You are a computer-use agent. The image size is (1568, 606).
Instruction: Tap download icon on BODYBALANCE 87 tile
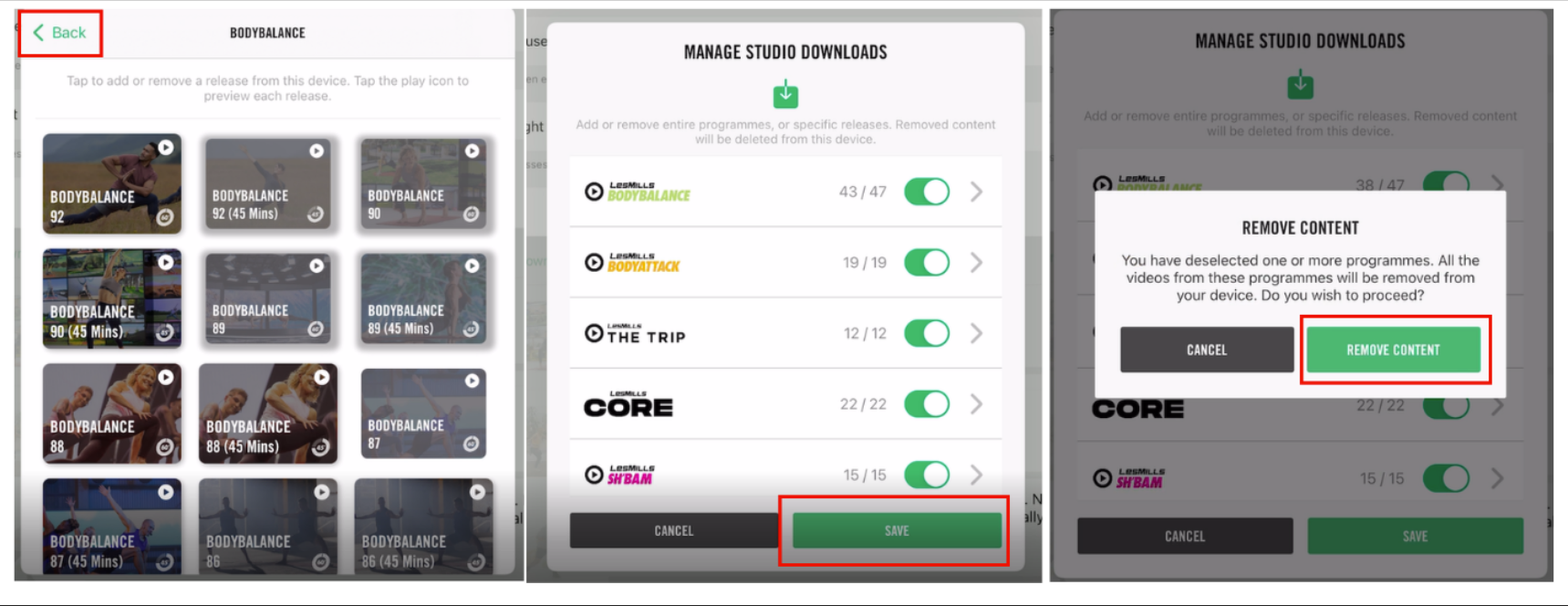coord(471,444)
